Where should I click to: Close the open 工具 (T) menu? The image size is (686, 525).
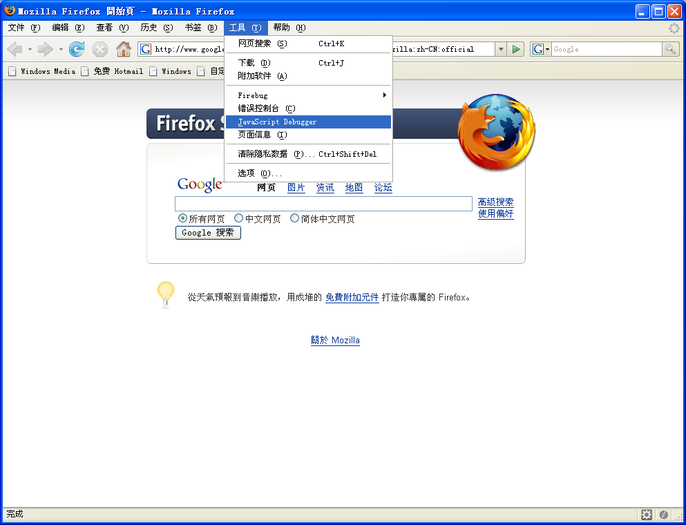point(245,28)
